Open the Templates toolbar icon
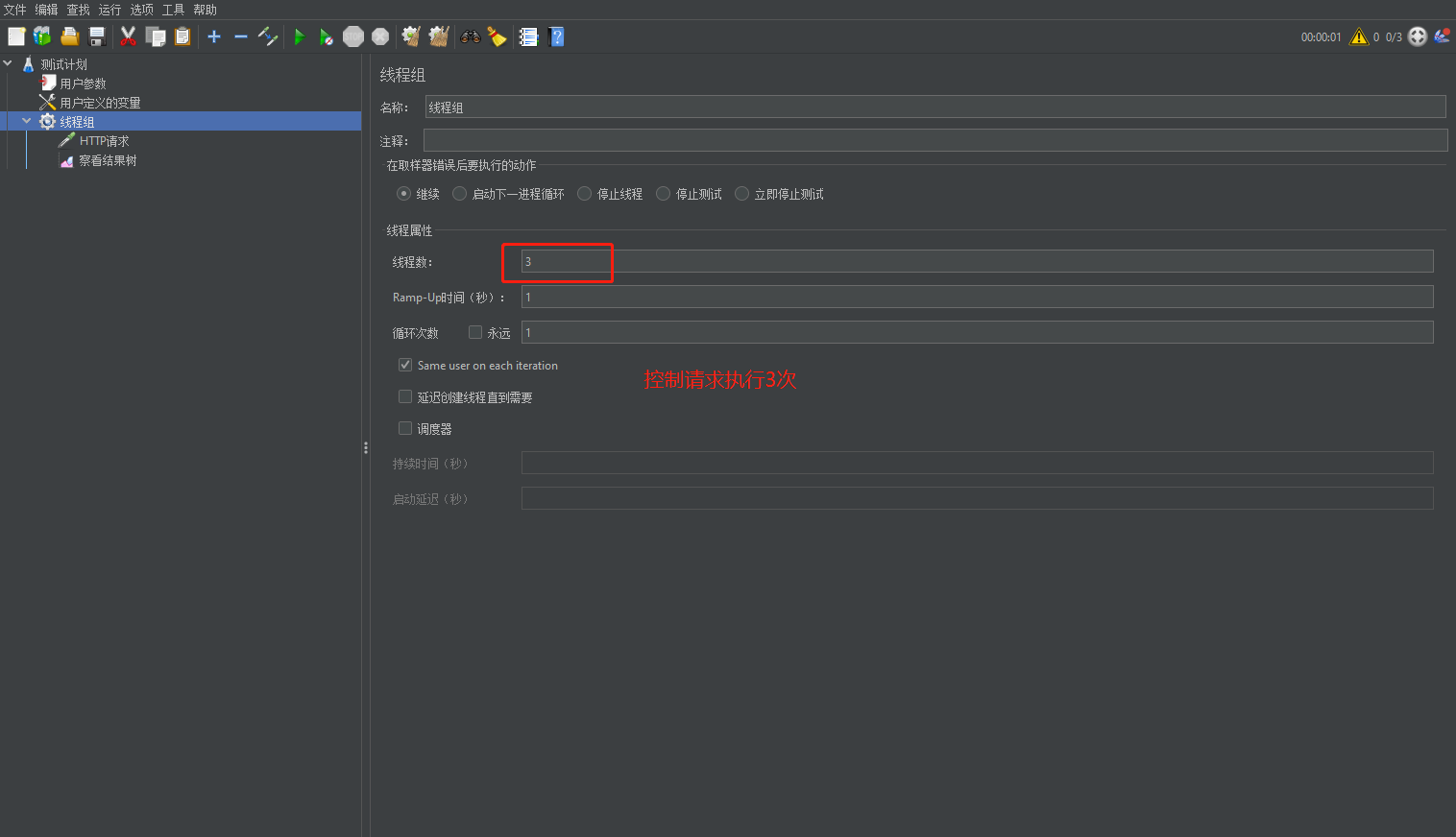 point(42,36)
